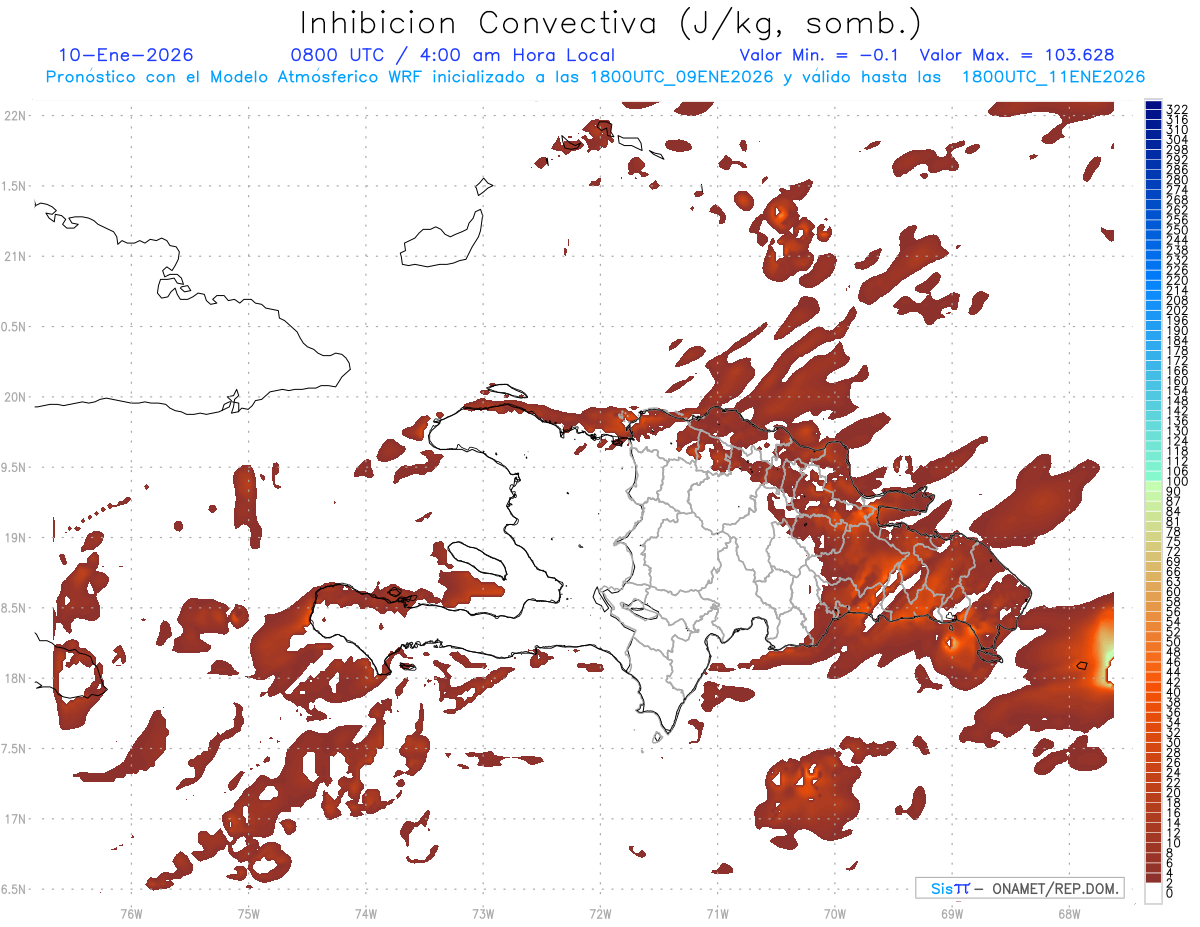
Task: Click the date label "10-Ene-2026"
Action: pos(126,55)
